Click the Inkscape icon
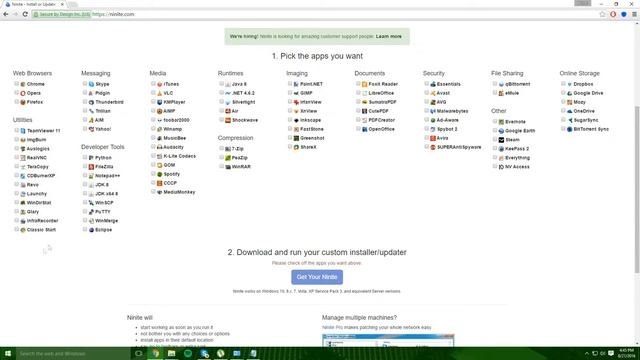640x360 pixels. pos(296,120)
